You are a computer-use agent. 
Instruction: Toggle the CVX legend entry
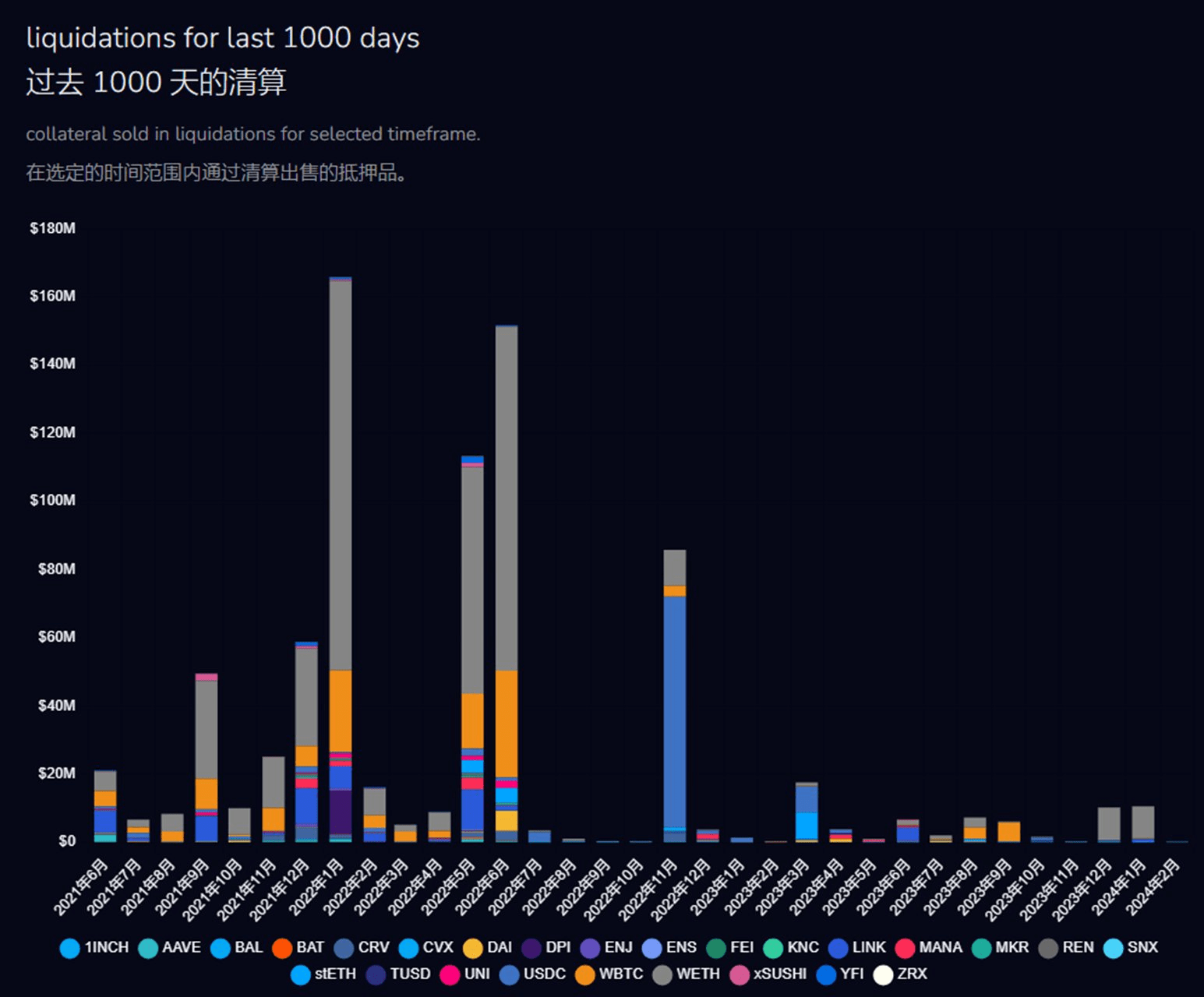pos(425,948)
